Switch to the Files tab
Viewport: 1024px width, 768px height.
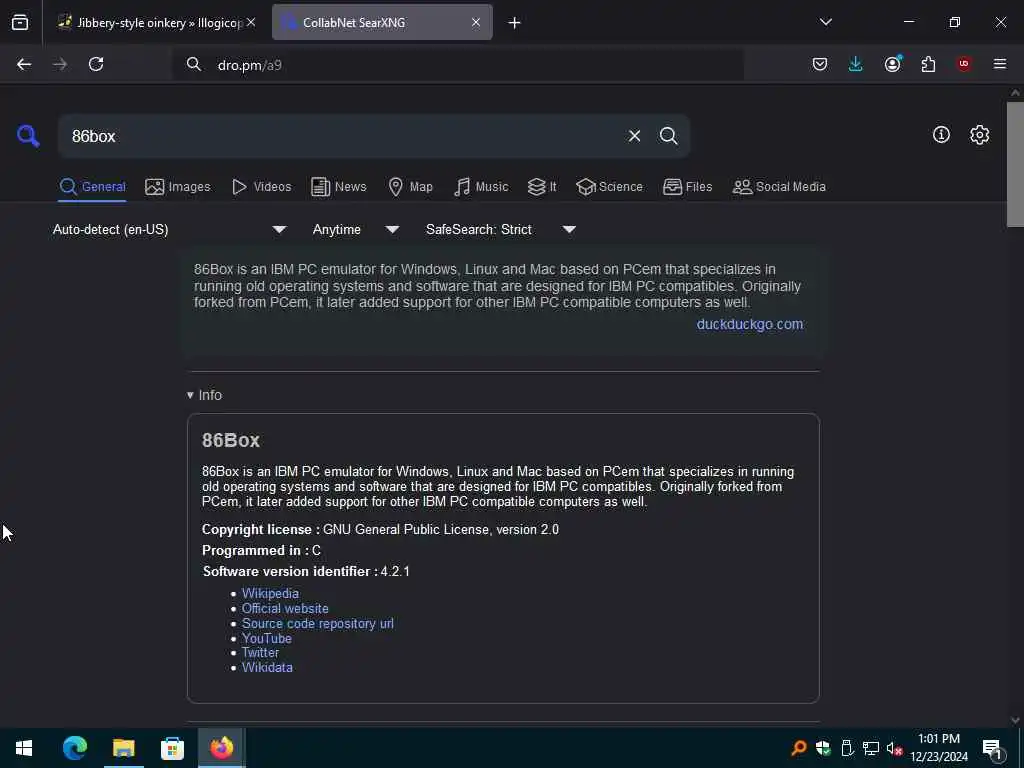pos(687,187)
